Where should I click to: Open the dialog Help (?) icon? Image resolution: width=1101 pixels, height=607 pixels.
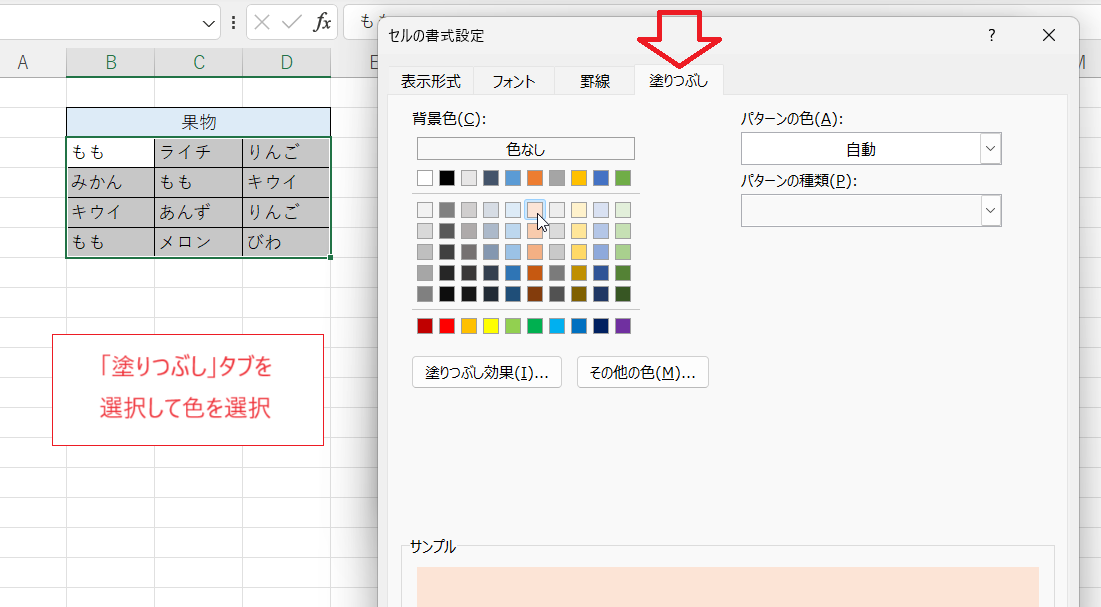click(x=991, y=35)
